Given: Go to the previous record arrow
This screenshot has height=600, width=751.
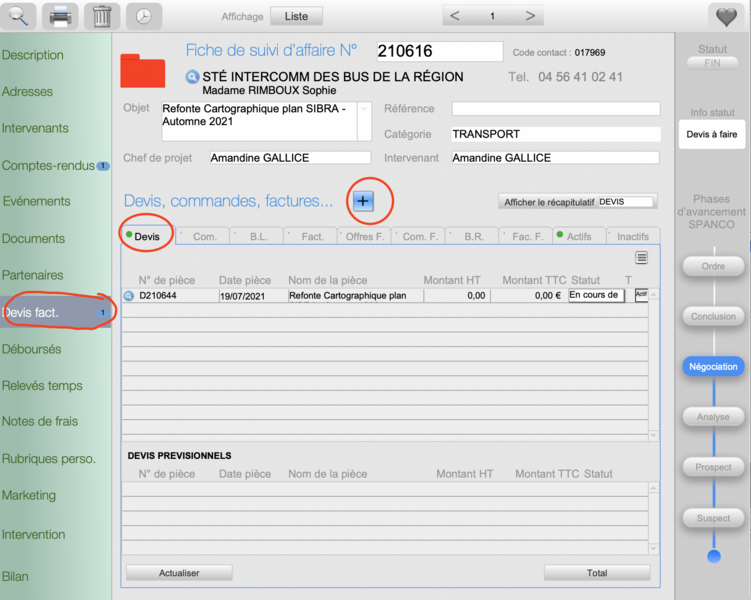Looking at the screenshot, I should [455, 16].
